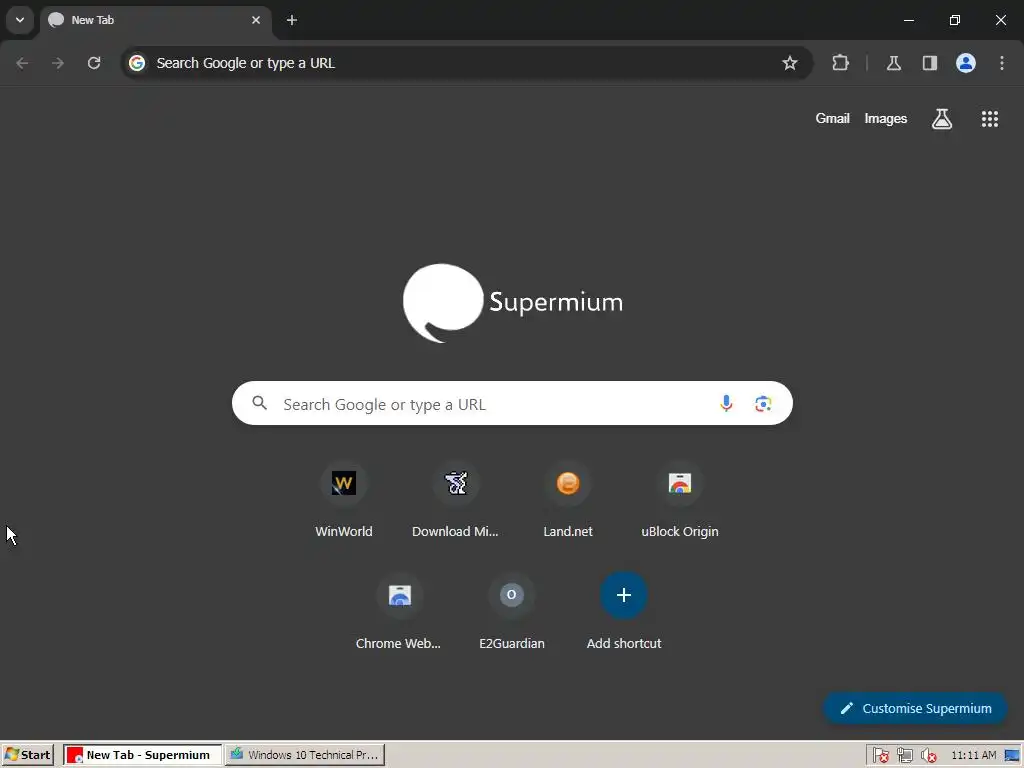Open a new tab with plus button
This screenshot has width=1024, height=768.
292,20
